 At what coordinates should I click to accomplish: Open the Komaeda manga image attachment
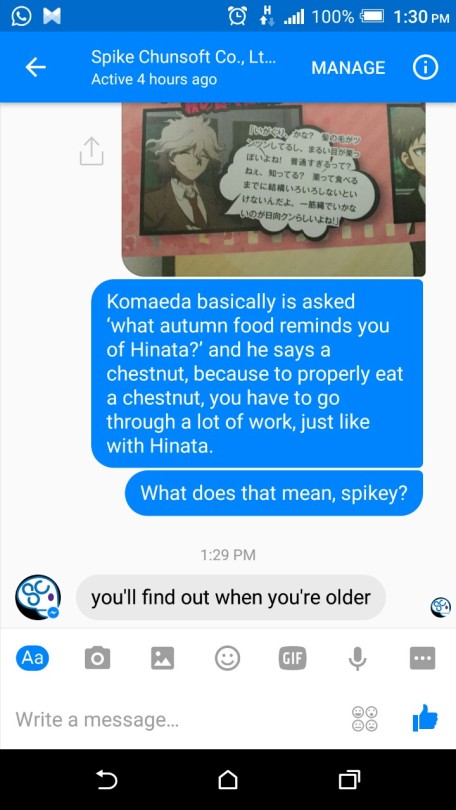pyautogui.click(x=274, y=189)
